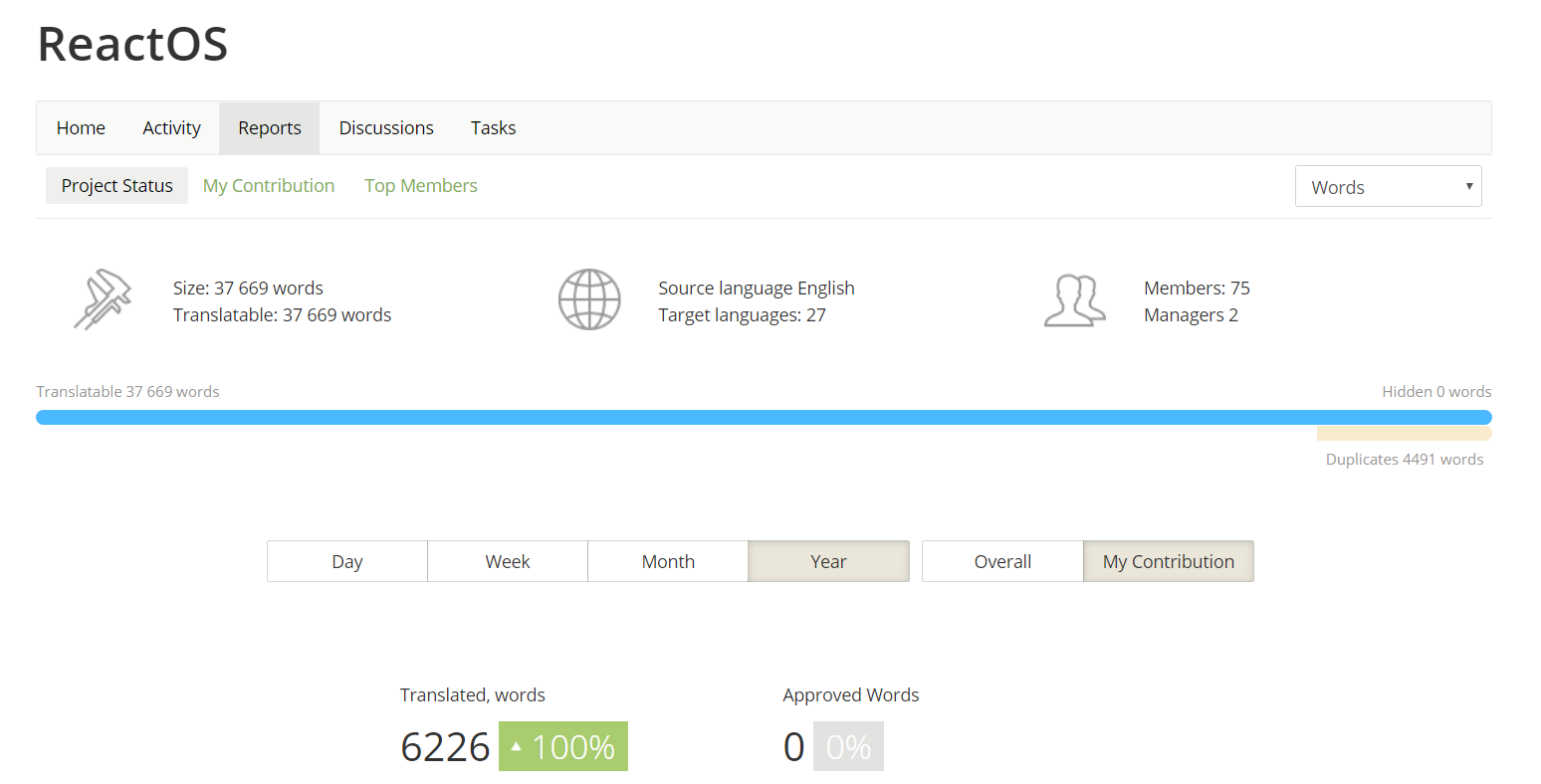
Task: Click the 'Approved Words' label
Action: [851, 694]
